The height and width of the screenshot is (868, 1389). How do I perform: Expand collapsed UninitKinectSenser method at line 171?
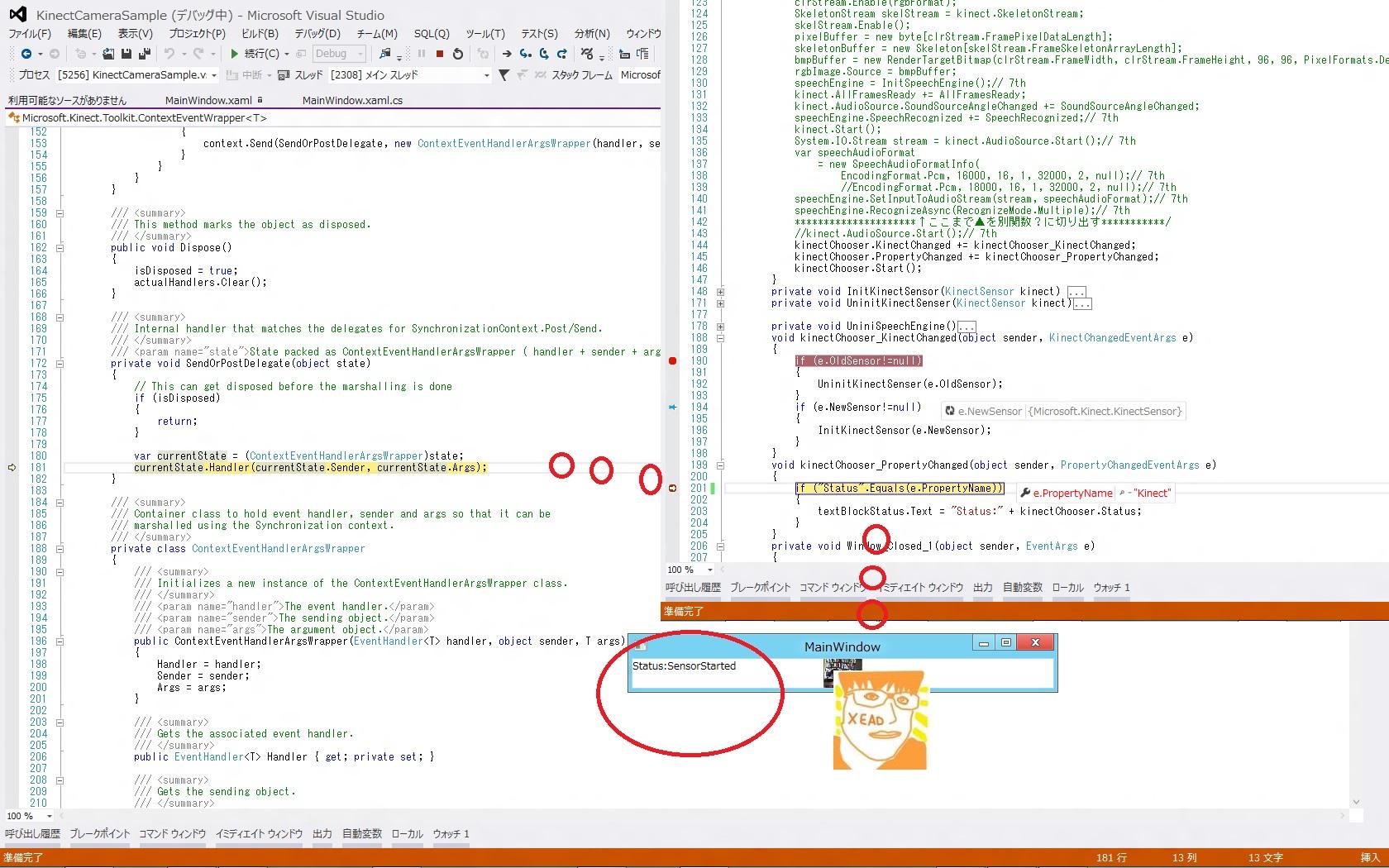(720, 303)
